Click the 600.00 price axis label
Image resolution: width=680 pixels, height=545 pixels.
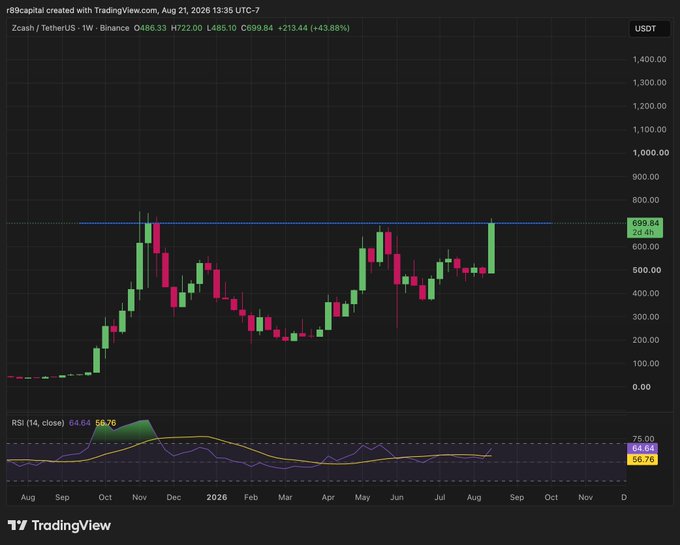point(646,247)
